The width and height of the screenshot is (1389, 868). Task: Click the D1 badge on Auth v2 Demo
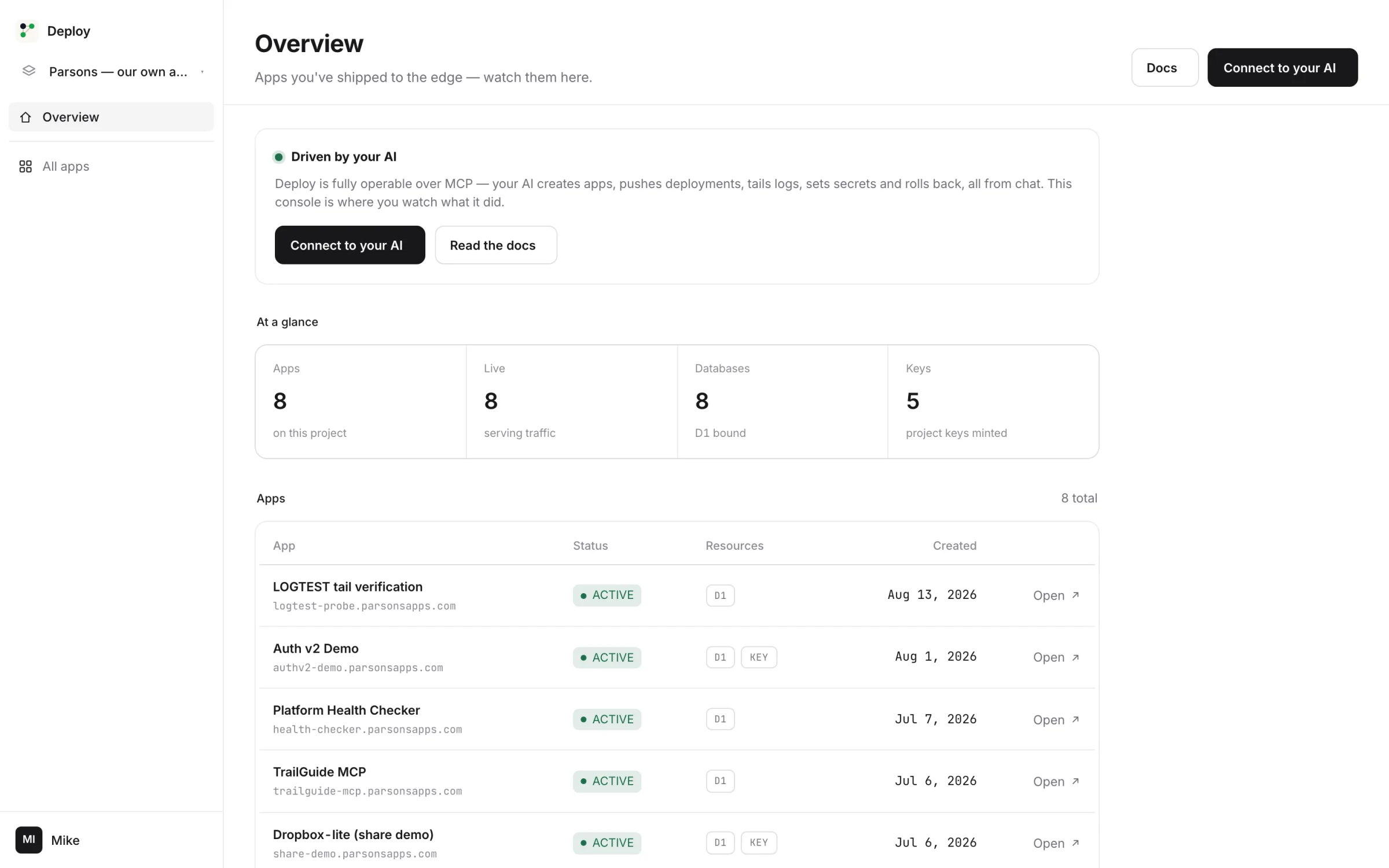pos(720,657)
